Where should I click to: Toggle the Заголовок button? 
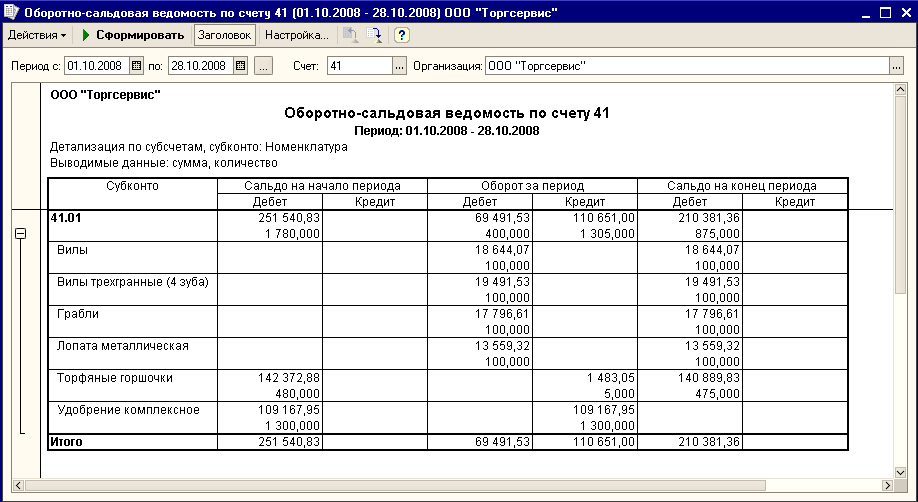click(224, 35)
